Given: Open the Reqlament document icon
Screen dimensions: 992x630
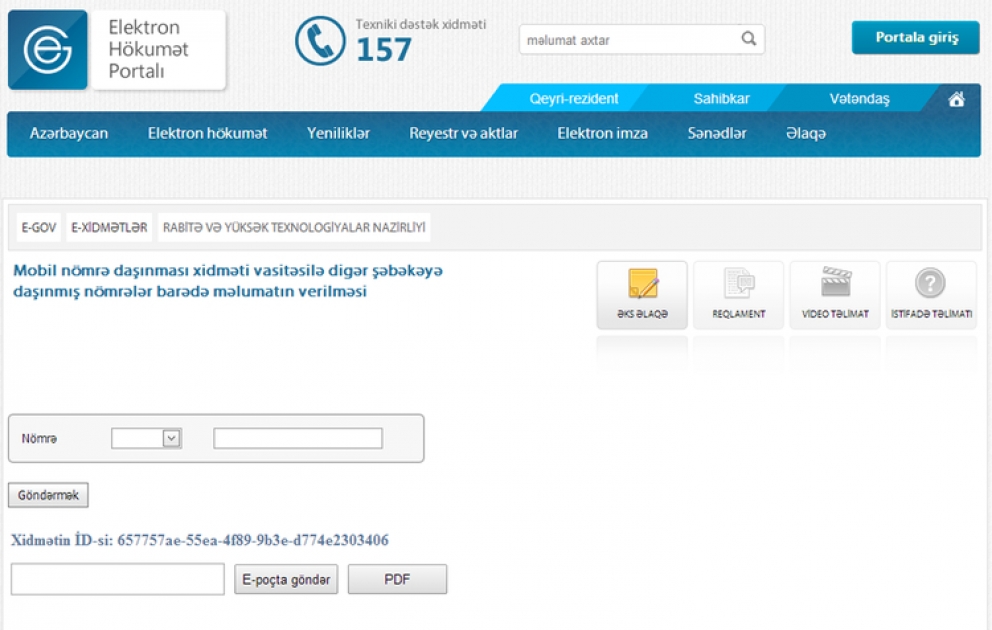Looking at the screenshot, I should point(738,295).
